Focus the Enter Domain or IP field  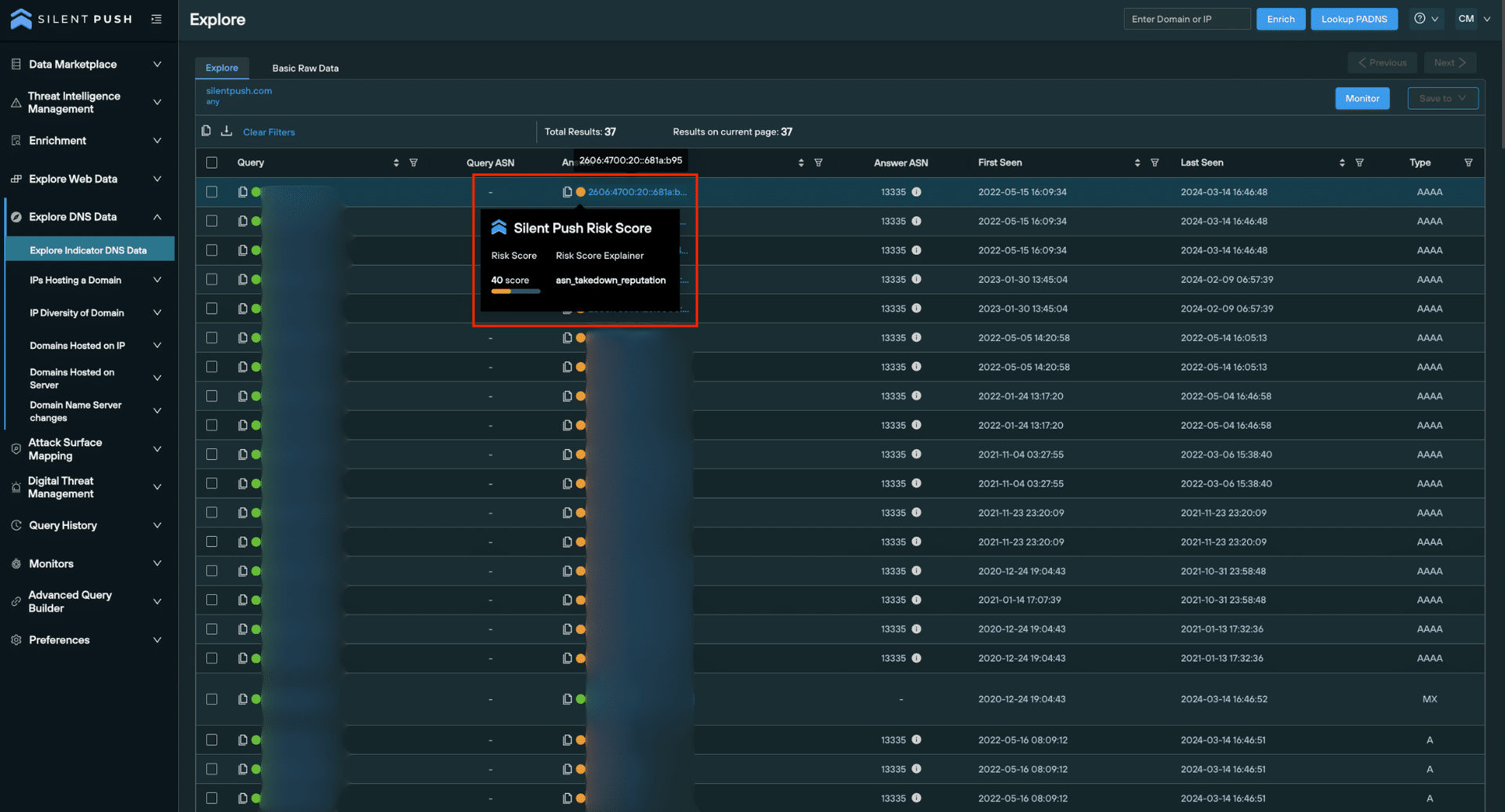[x=1187, y=19]
